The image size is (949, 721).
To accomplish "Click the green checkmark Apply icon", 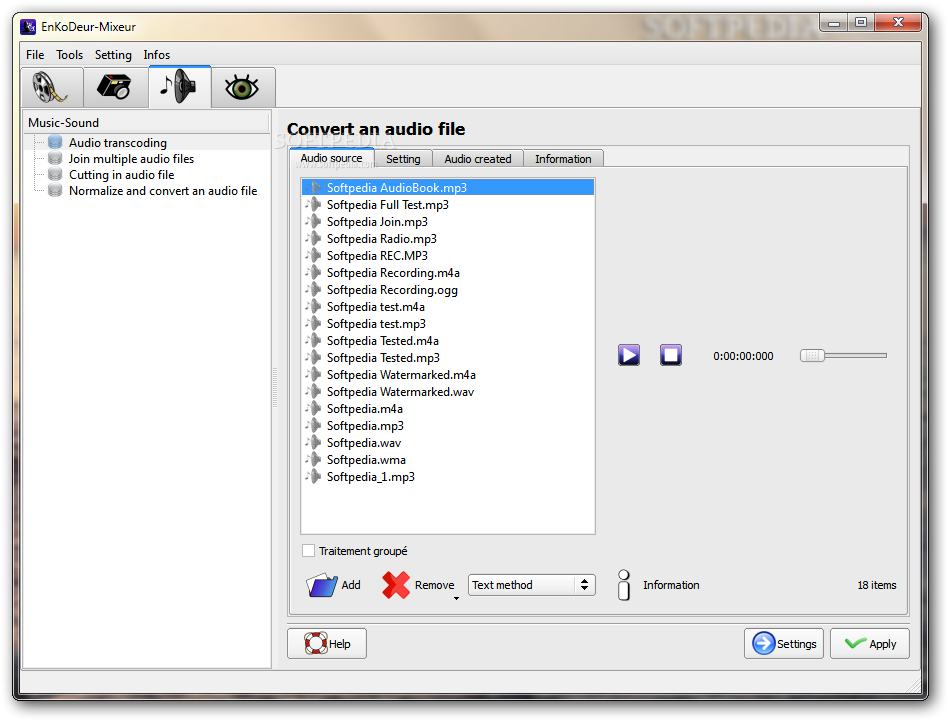I will click(x=855, y=643).
